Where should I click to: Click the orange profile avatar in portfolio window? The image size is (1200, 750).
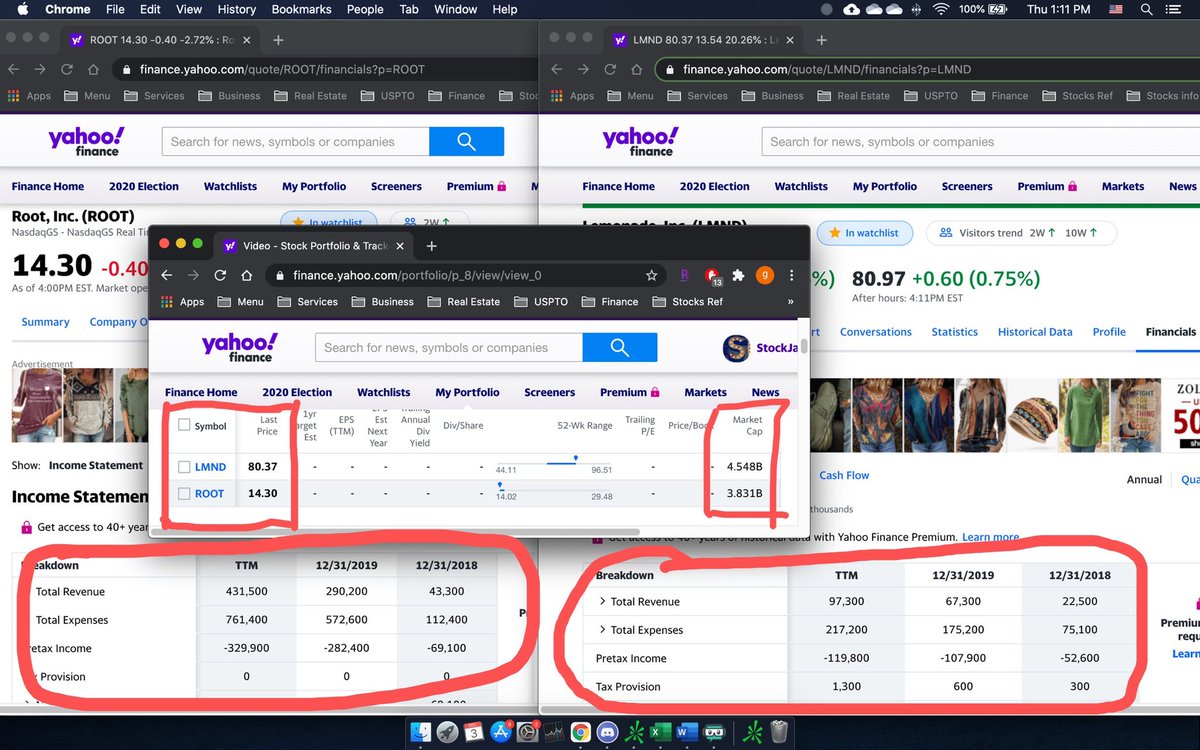point(764,275)
